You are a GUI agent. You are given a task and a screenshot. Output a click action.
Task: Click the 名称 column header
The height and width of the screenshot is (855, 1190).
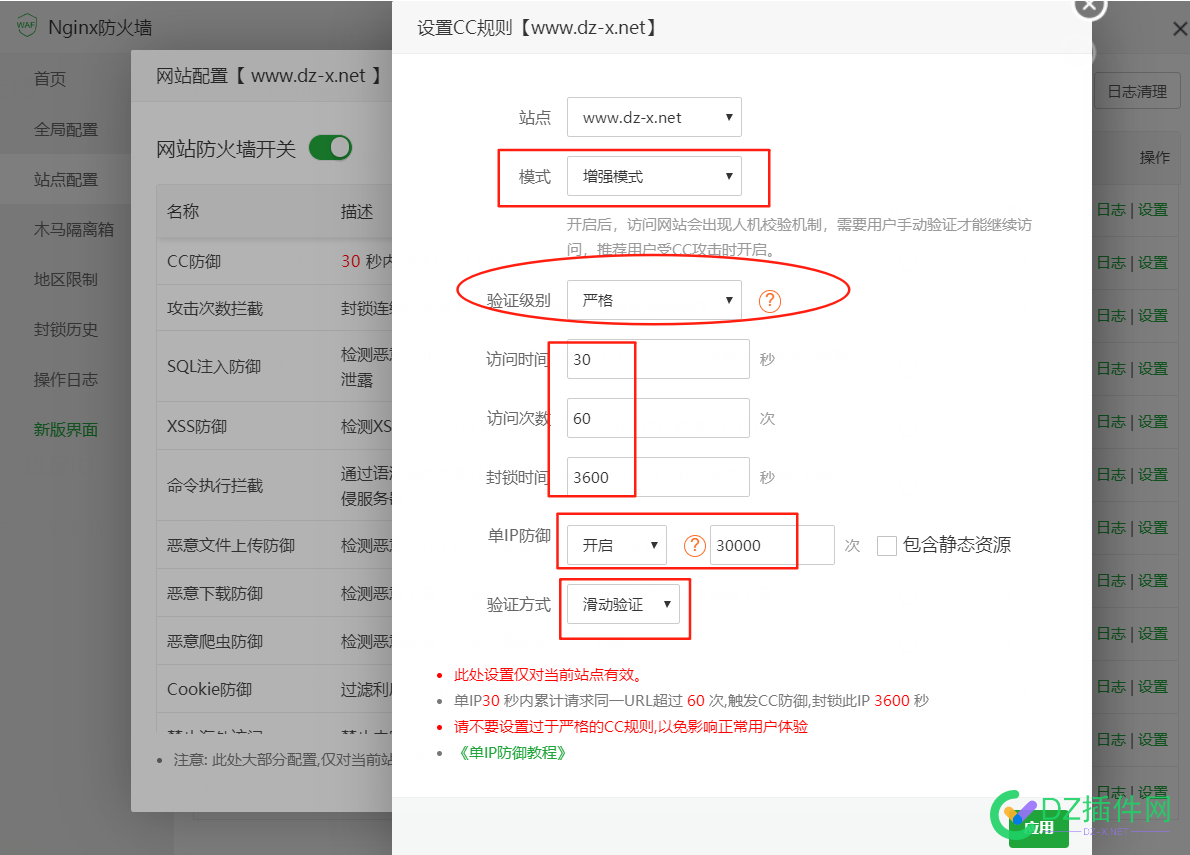pyautogui.click(x=183, y=212)
